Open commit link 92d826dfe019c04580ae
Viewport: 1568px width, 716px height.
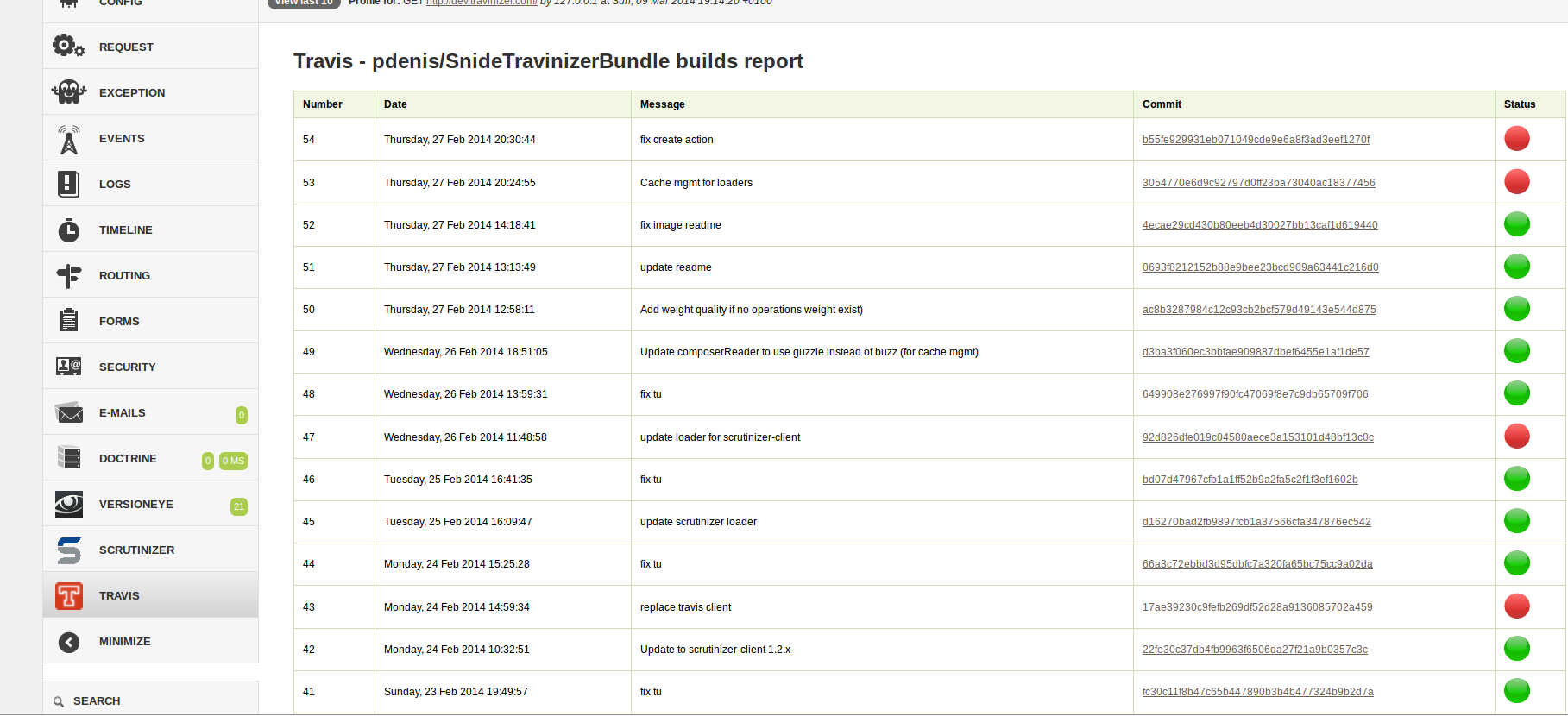click(1257, 437)
